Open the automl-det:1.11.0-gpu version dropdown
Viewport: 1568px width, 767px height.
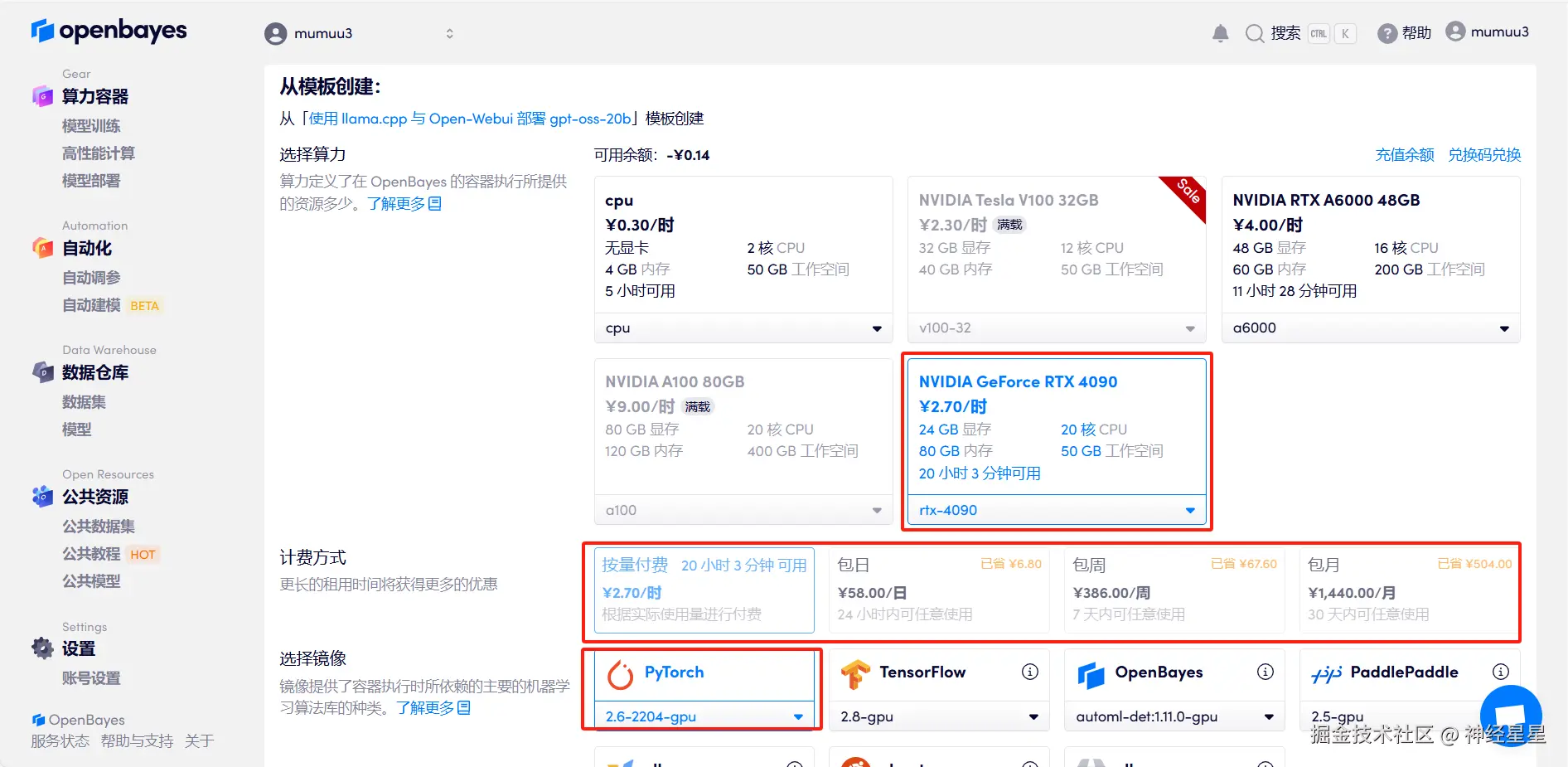tap(1174, 716)
